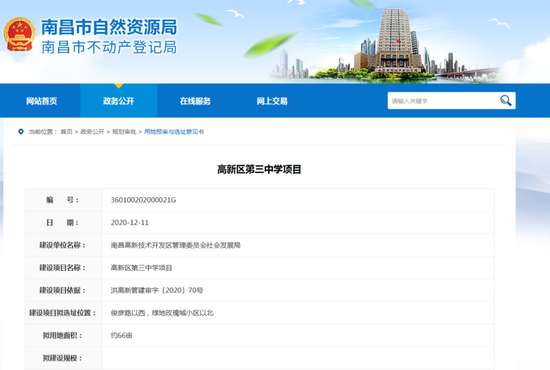This screenshot has height=370, width=550.
Task: Click the 政务公开 breadcrumb link
Action: 92,132
